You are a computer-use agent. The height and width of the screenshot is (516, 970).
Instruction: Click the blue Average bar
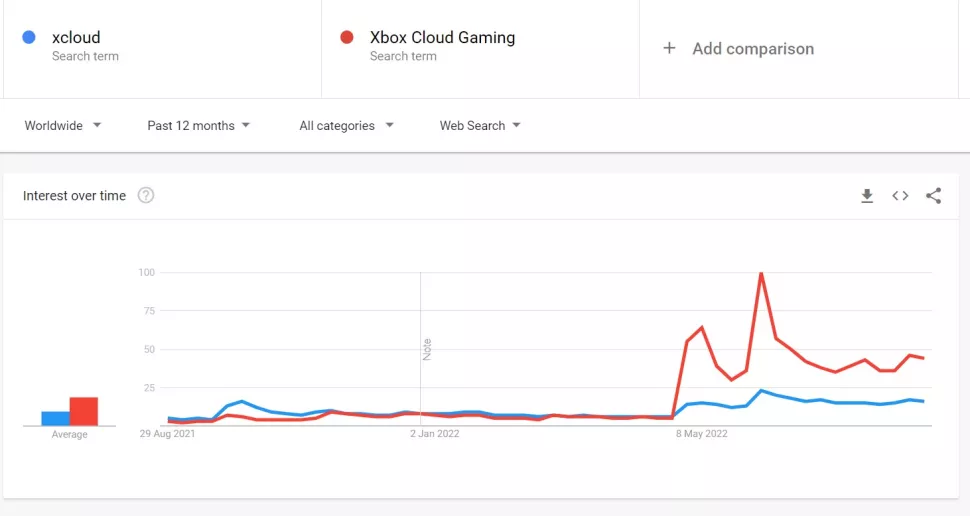pyautogui.click(x=55, y=418)
